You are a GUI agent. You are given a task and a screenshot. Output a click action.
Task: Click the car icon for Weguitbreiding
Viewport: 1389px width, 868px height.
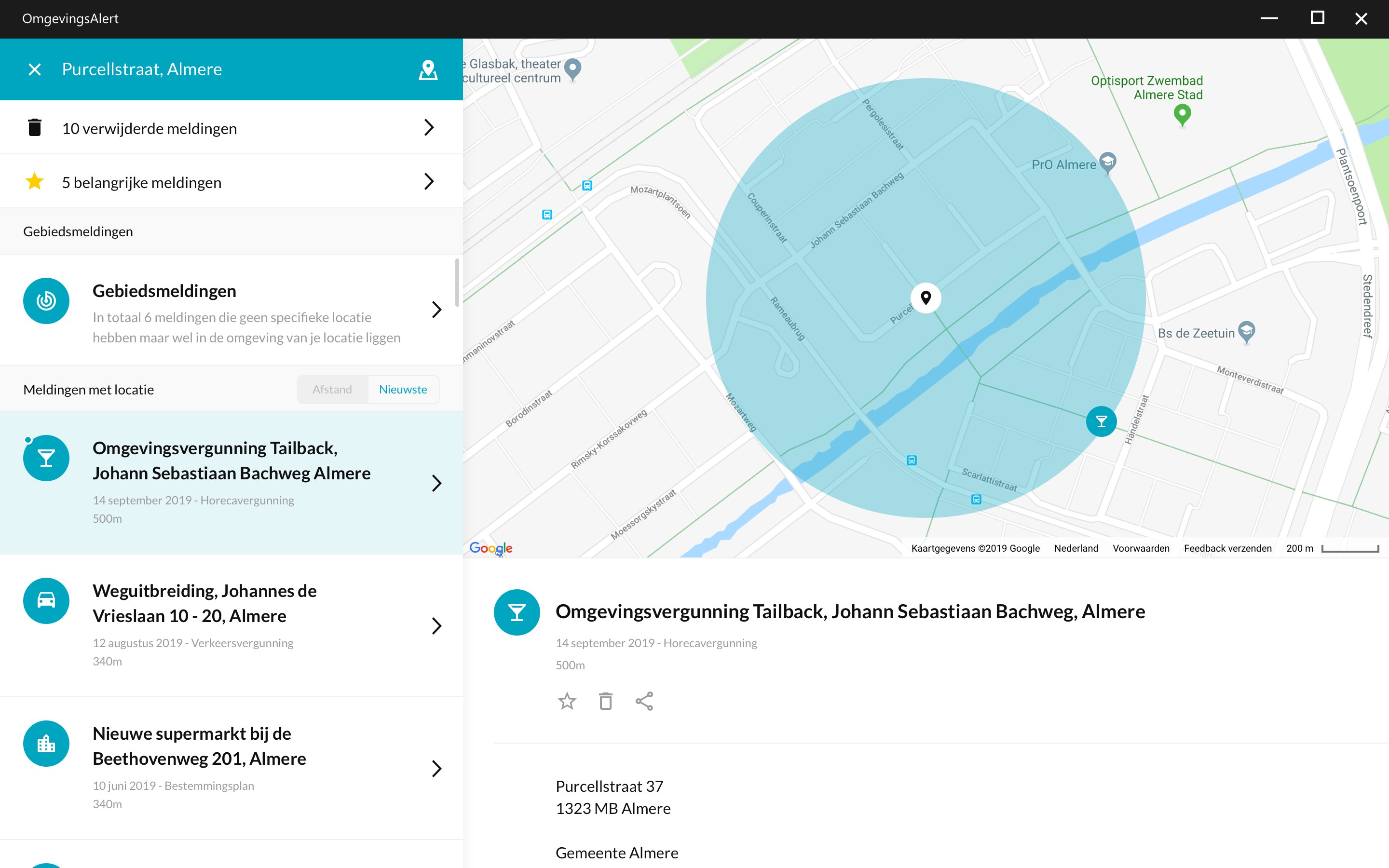point(46,600)
